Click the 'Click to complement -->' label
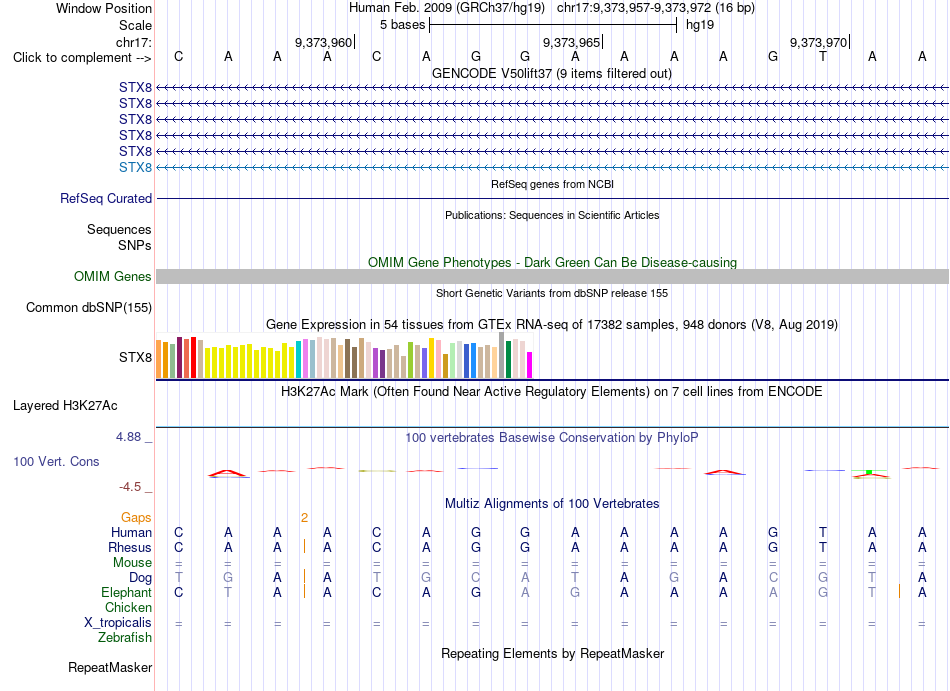 click(x=82, y=58)
